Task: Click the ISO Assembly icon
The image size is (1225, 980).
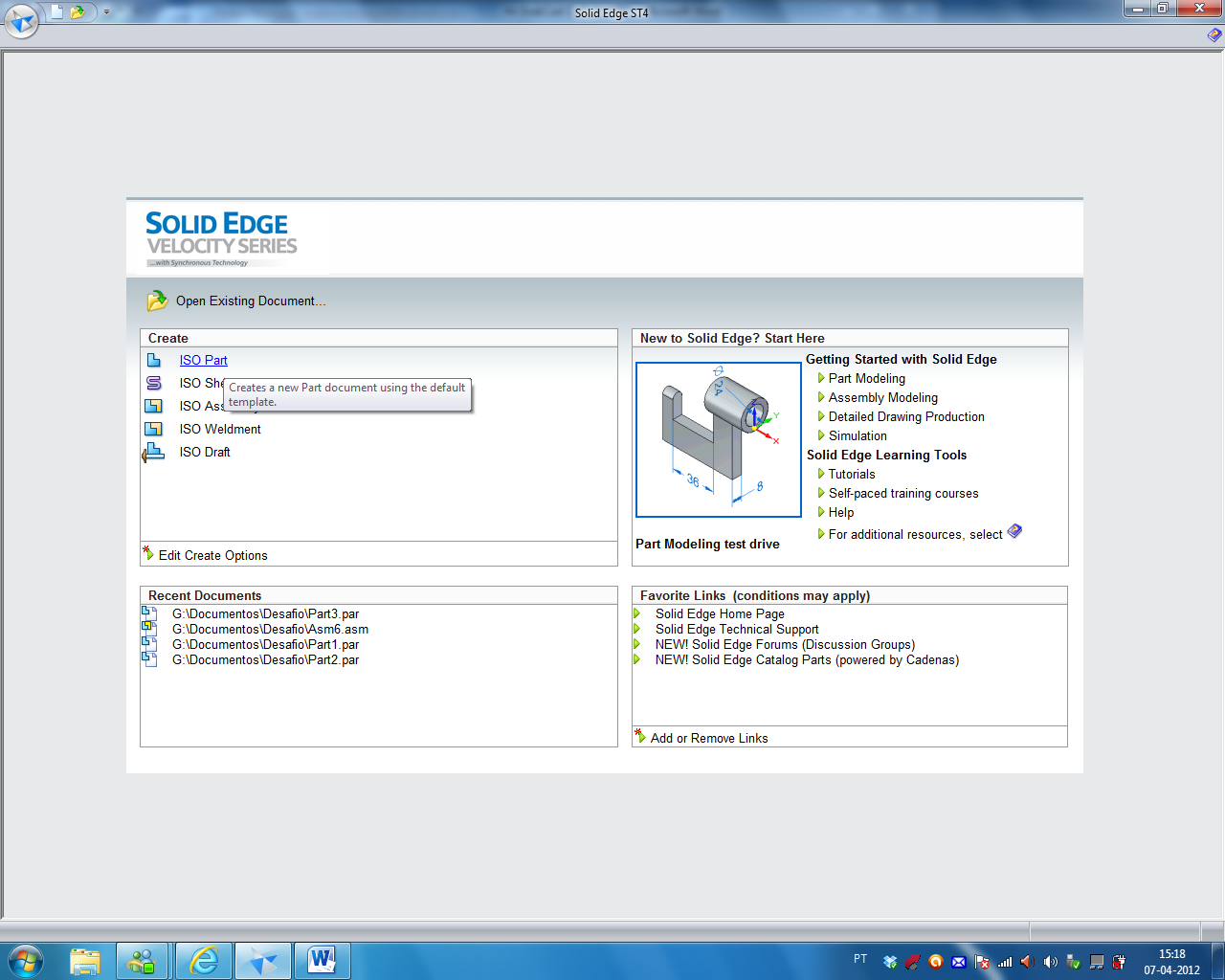Action: pos(154,406)
